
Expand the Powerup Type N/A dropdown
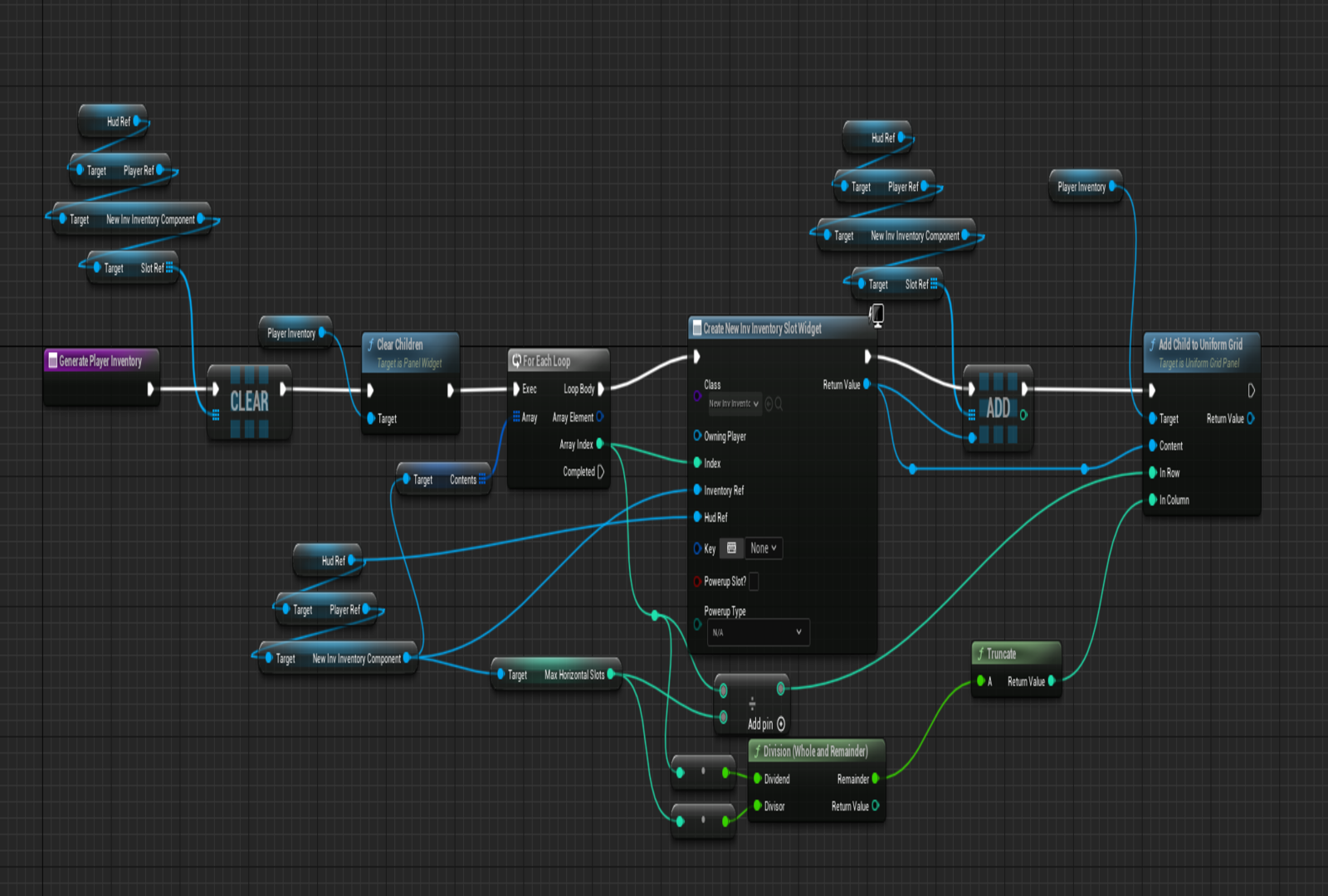coord(758,632)
